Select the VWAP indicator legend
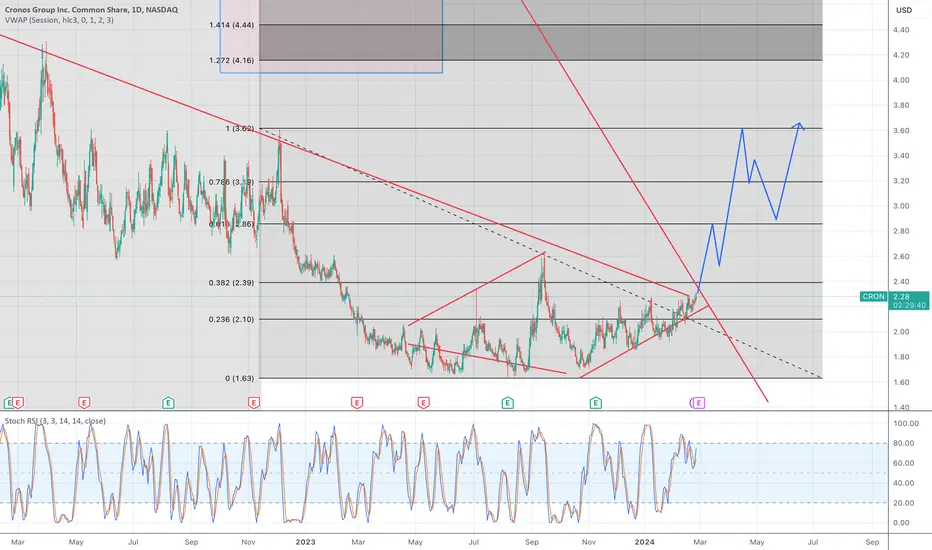 (59, 20)
